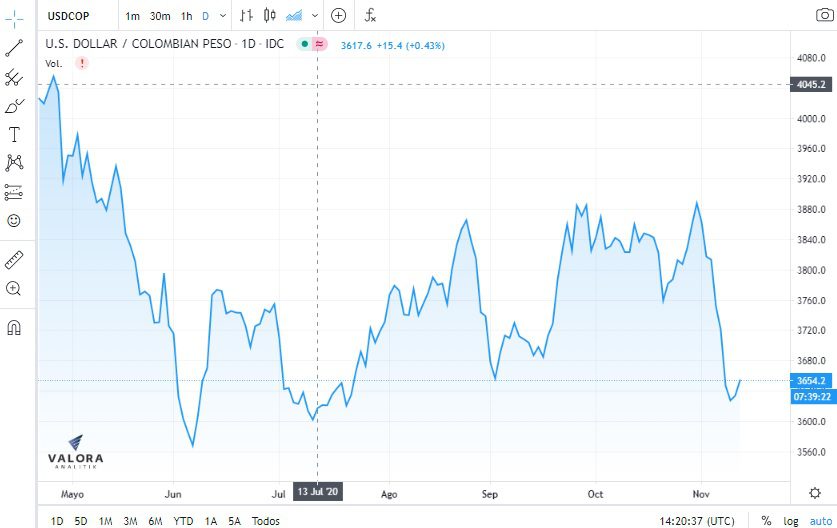Select the text annotation tool

click(14, 135)
